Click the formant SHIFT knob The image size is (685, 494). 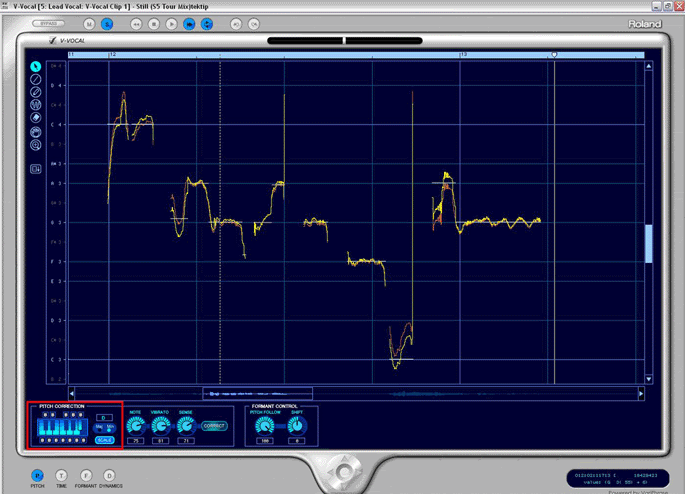tap(297, 425)
